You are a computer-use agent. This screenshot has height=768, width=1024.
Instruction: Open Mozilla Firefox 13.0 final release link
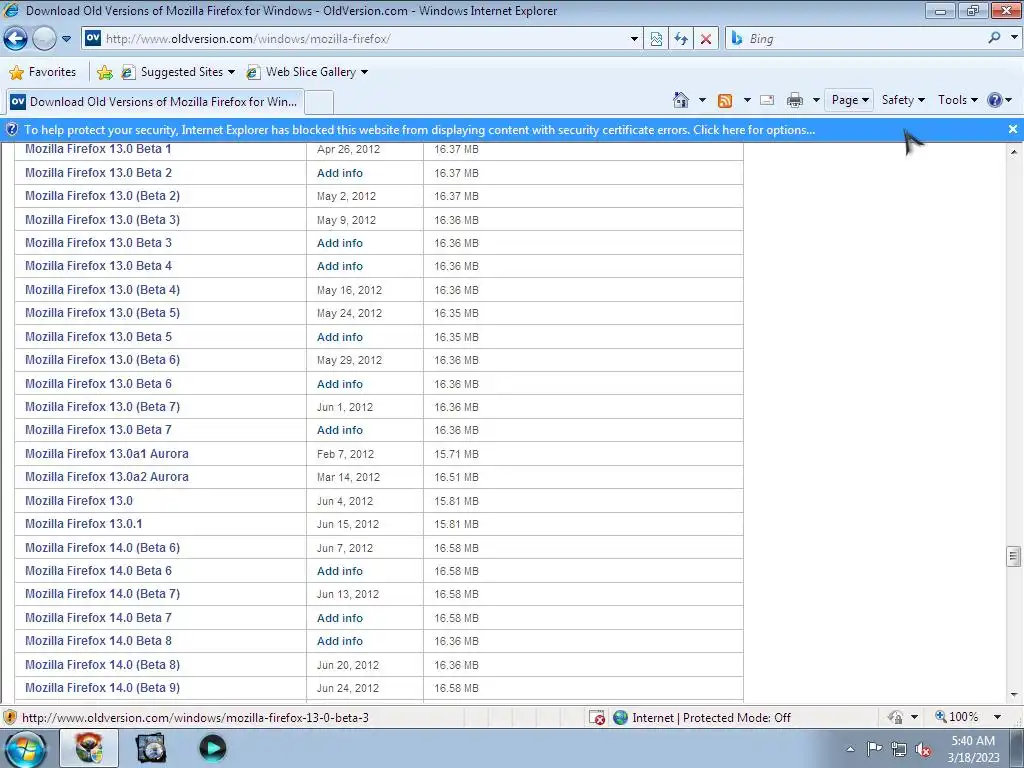pos(79,501)
